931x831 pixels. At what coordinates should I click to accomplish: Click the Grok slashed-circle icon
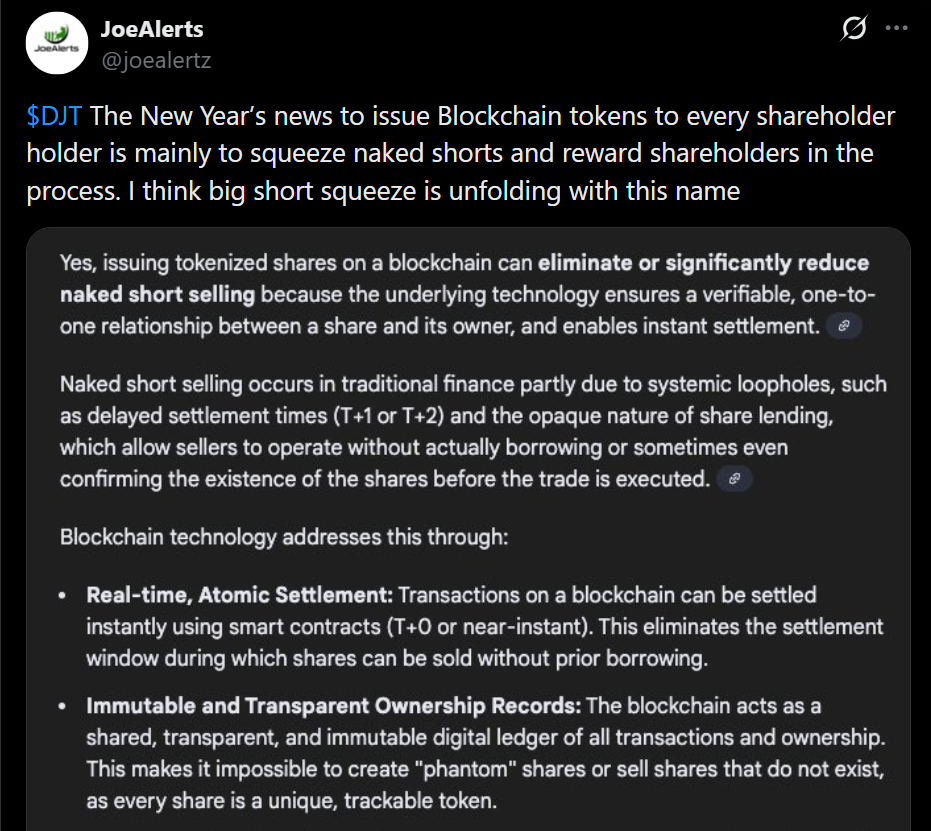click(x=853, y=30)
